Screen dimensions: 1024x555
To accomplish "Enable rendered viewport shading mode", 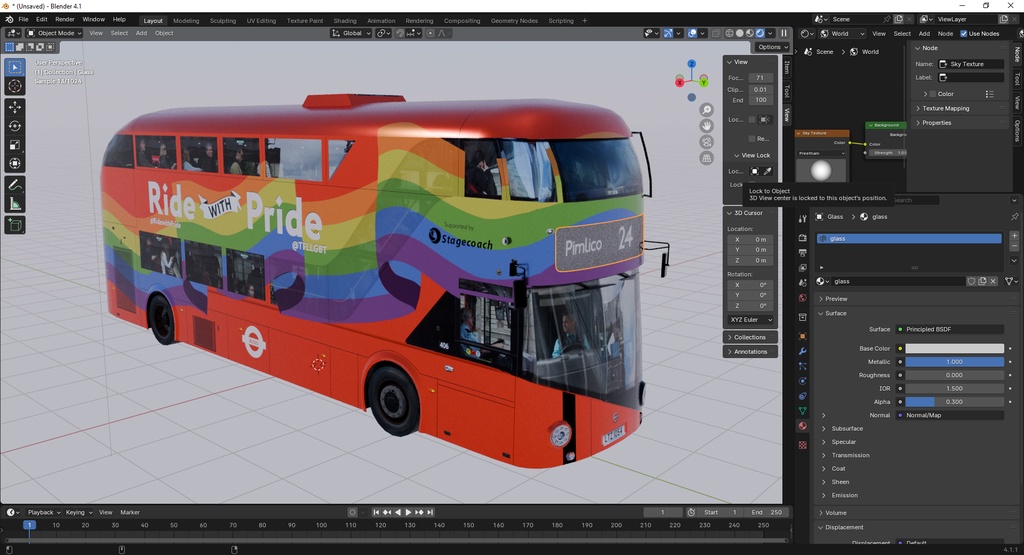I will pos(760,33).
